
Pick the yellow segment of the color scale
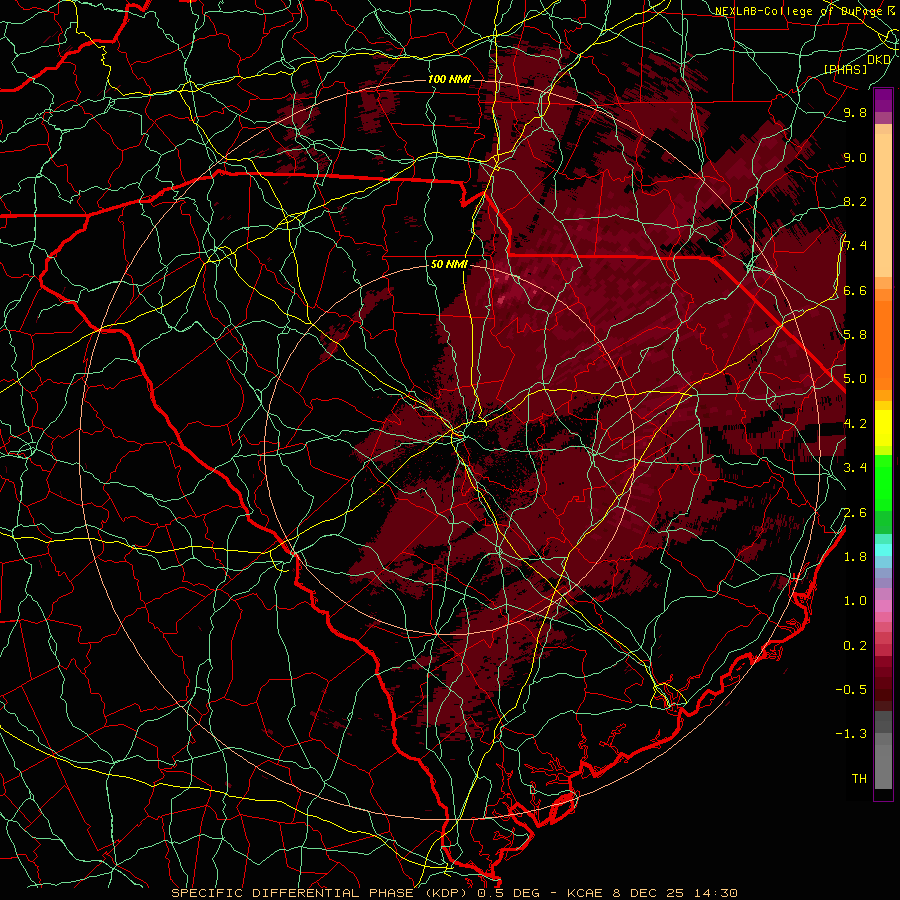[883, 428]
